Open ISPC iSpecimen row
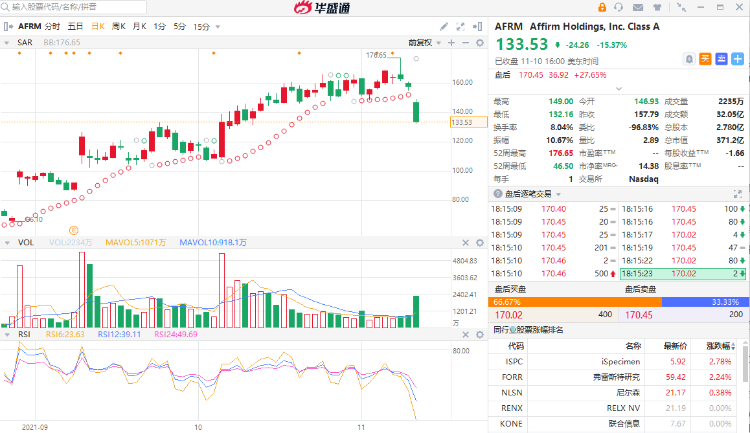 615,362
